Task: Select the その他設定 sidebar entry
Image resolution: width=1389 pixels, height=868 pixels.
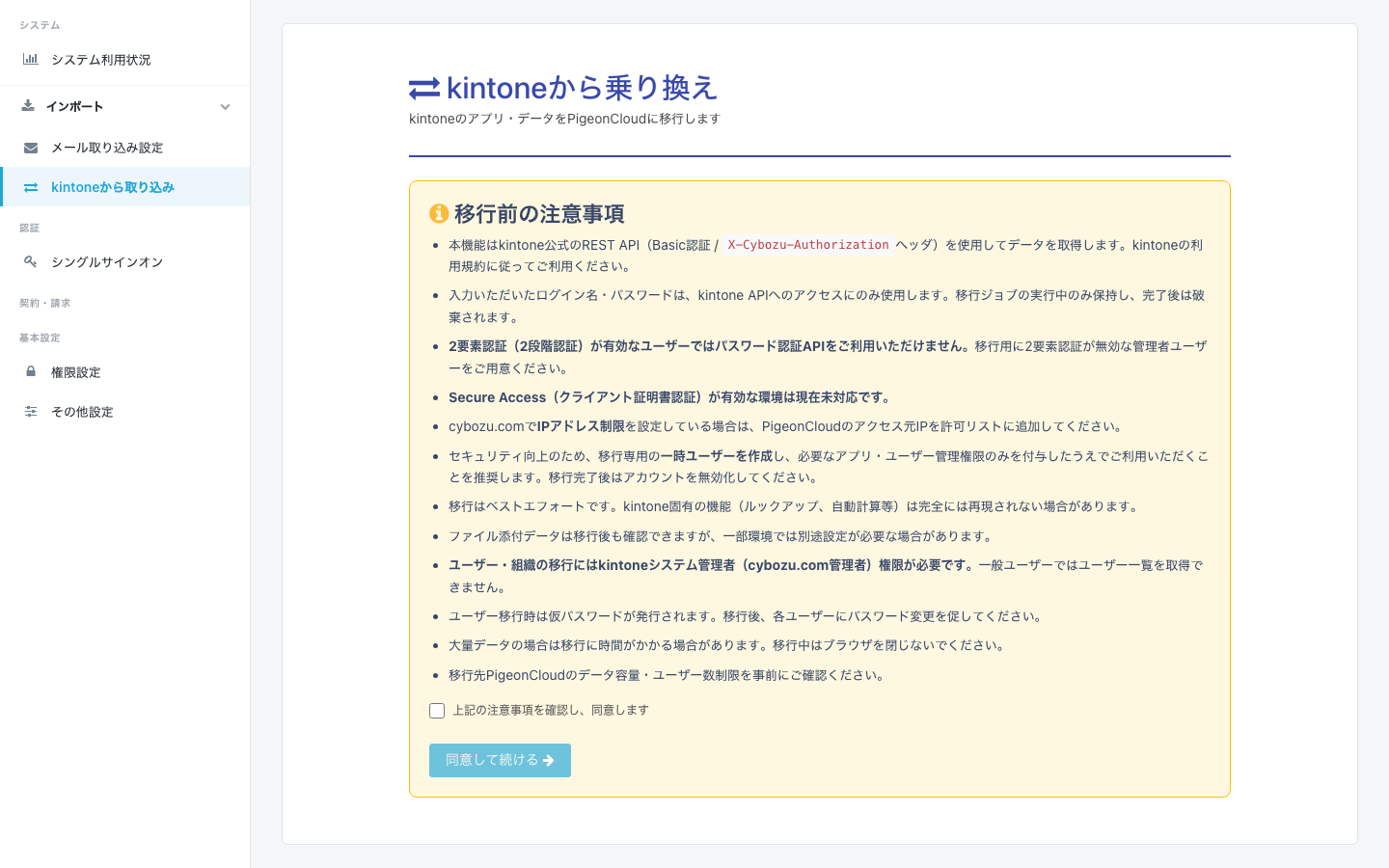Action: point(84,411)
